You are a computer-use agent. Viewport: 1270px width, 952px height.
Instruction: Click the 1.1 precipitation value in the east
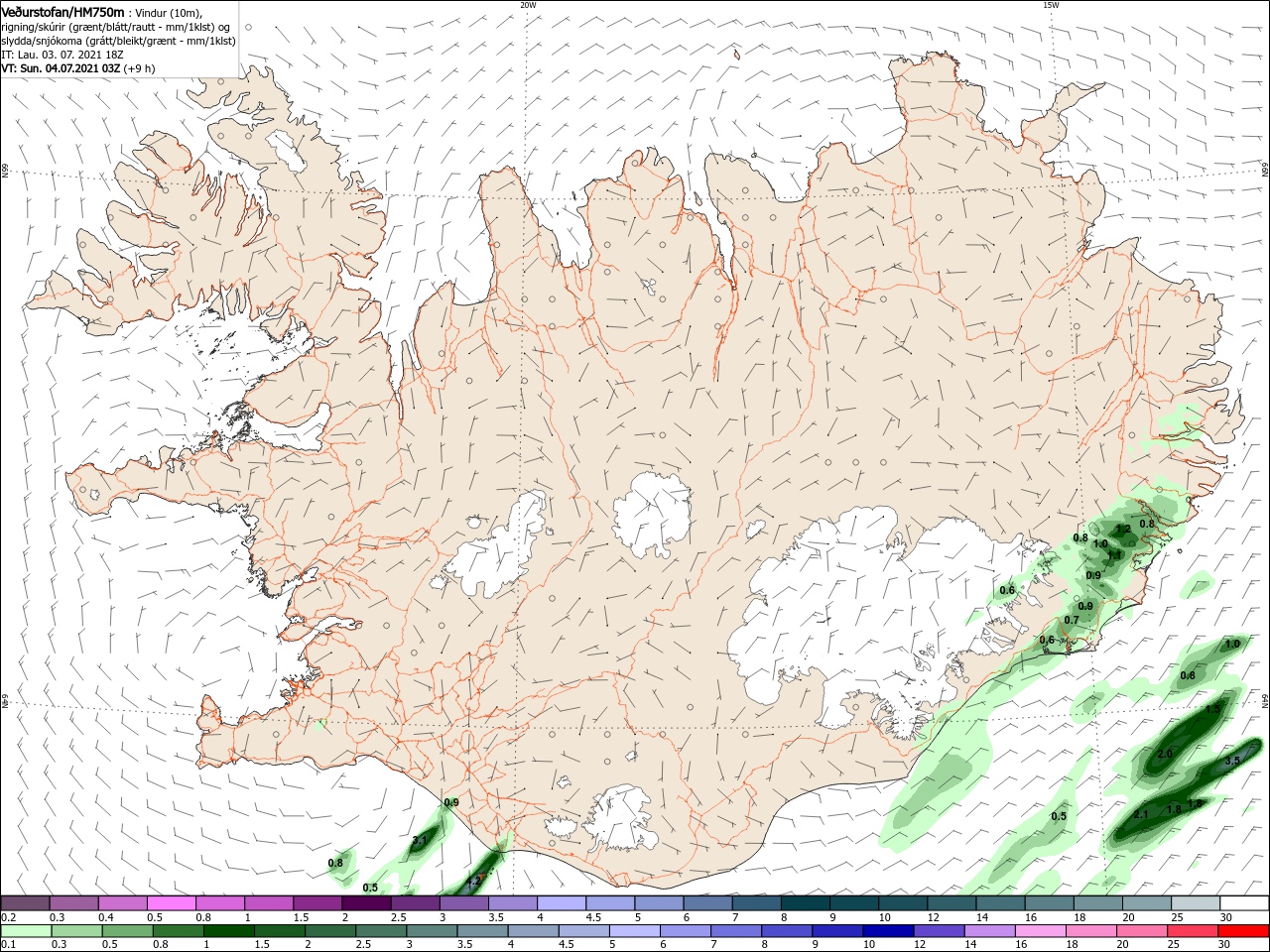pos(1114,556)
